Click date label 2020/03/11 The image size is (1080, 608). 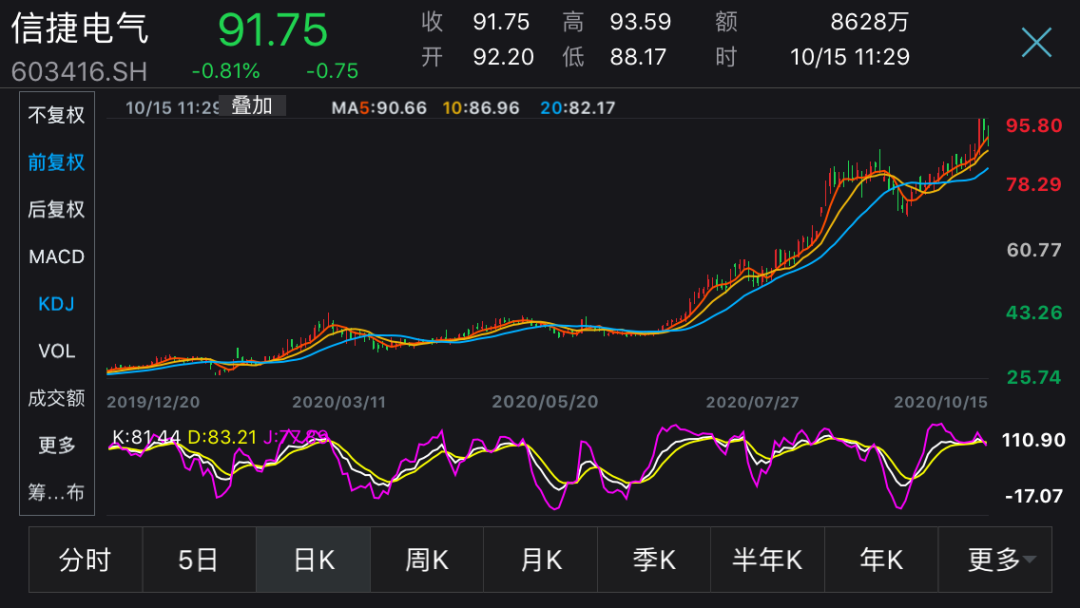click(339, 402)
